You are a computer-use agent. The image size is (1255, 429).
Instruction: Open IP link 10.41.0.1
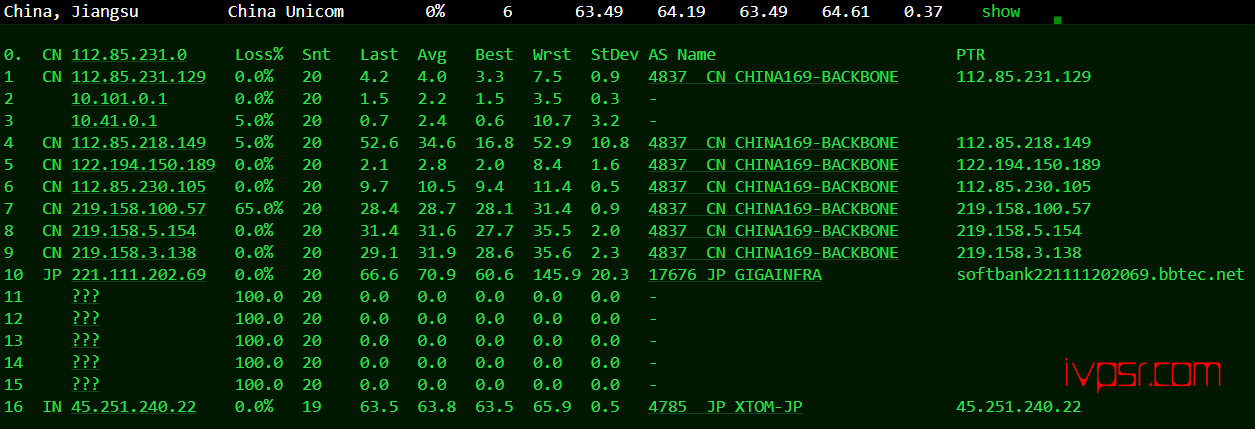115,121
